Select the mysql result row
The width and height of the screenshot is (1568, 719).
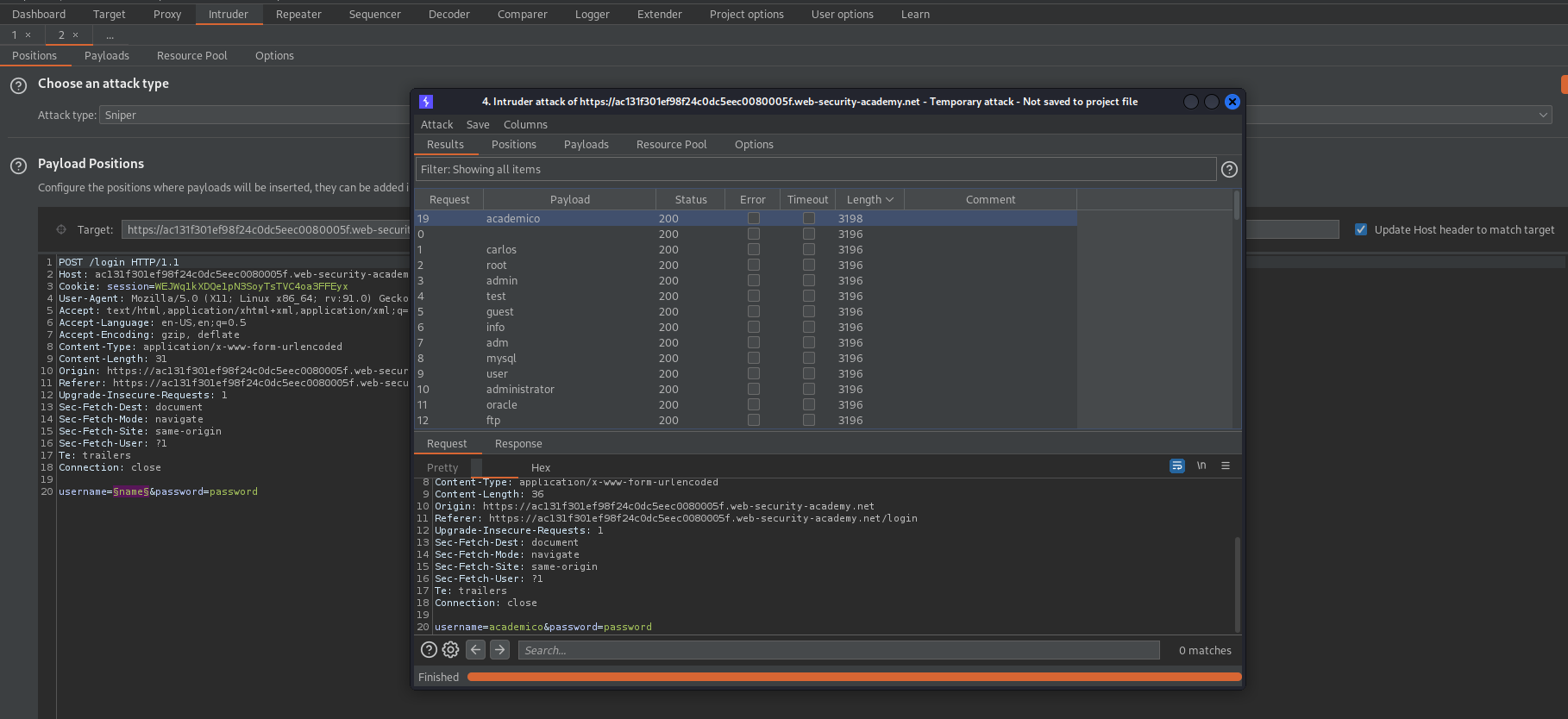click(x=746, y=358)
